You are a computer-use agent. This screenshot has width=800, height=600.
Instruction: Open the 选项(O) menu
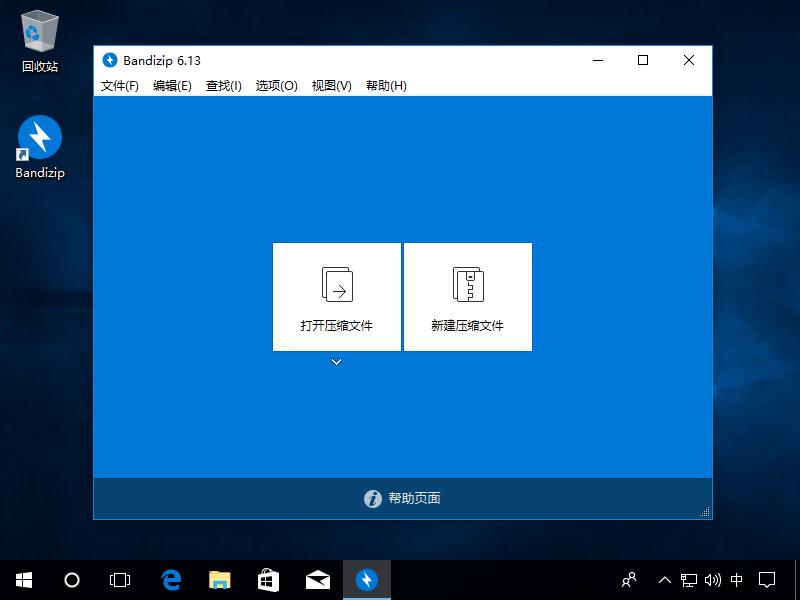click(278, 86)
